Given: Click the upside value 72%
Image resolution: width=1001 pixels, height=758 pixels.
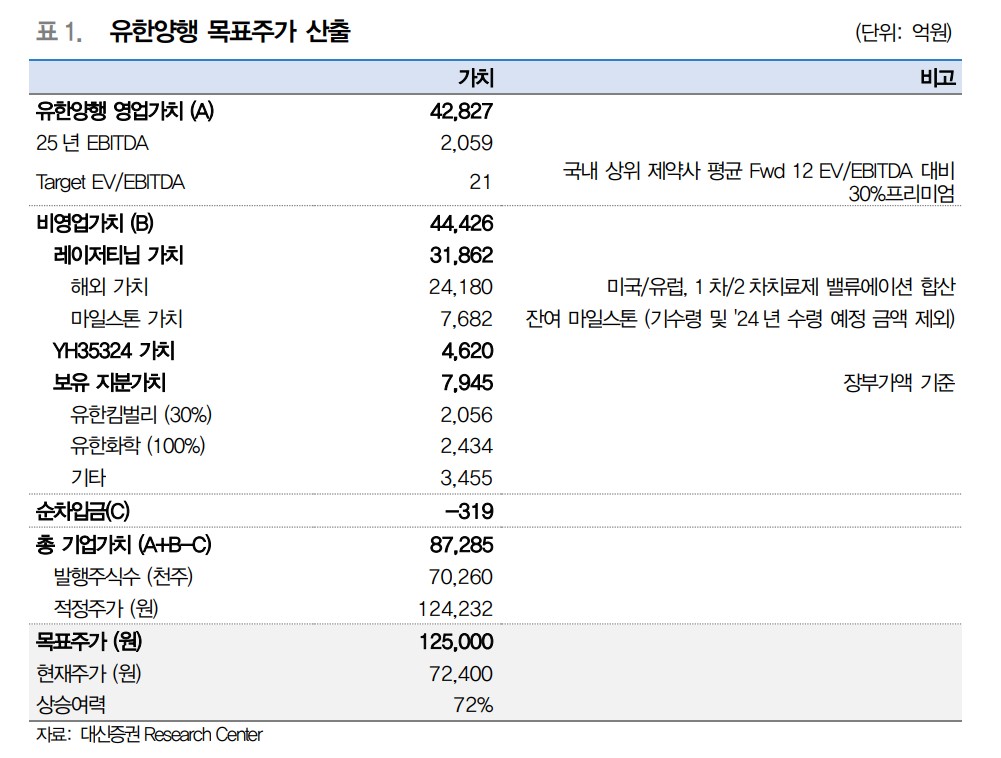Looking at the screenshot, I should 473,705.
